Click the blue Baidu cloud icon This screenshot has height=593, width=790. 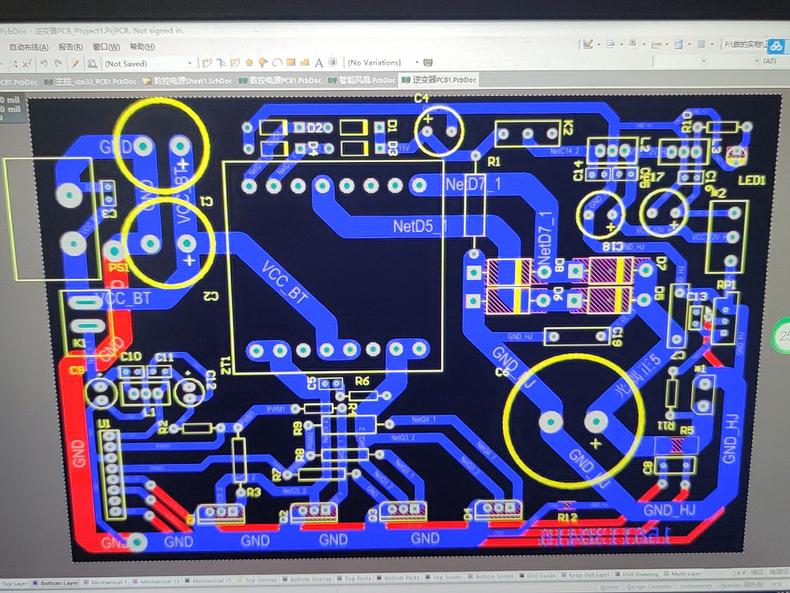[777, 46]
